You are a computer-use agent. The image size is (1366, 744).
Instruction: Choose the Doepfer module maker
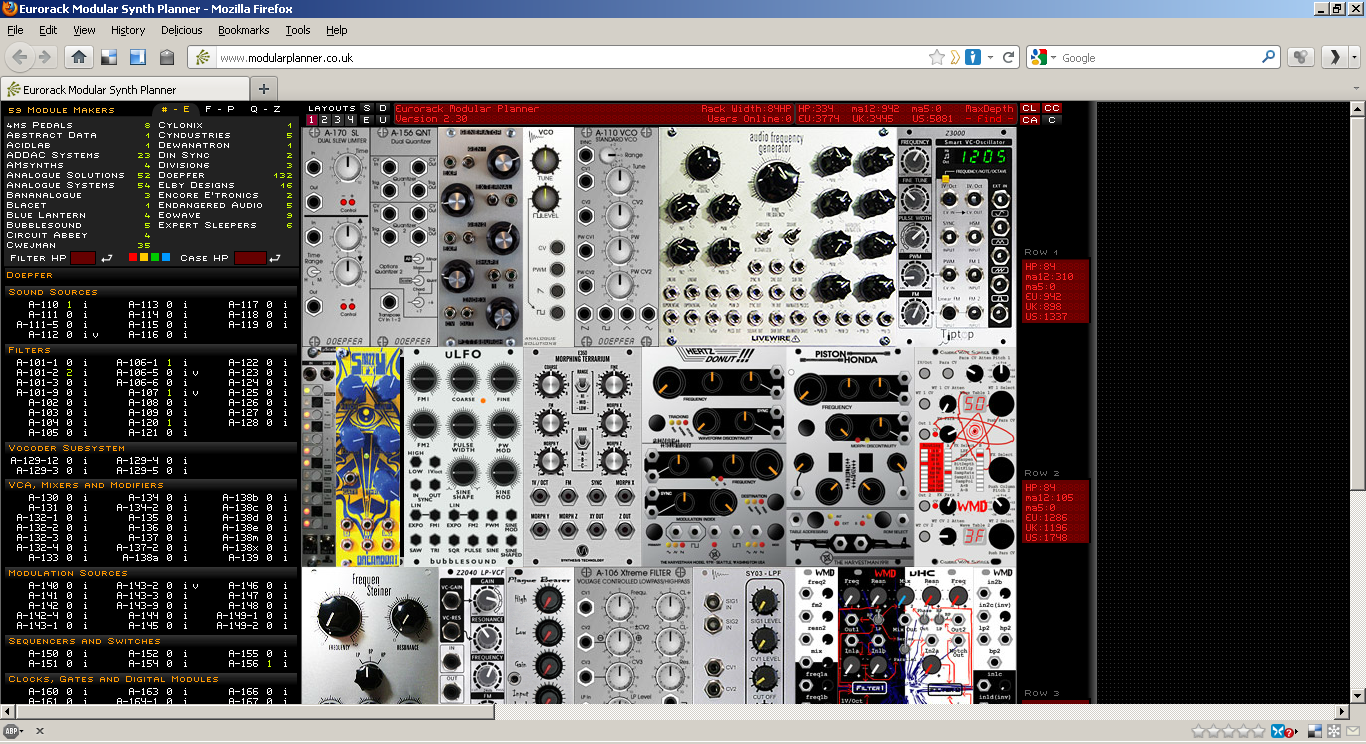(x=181, y=175)
